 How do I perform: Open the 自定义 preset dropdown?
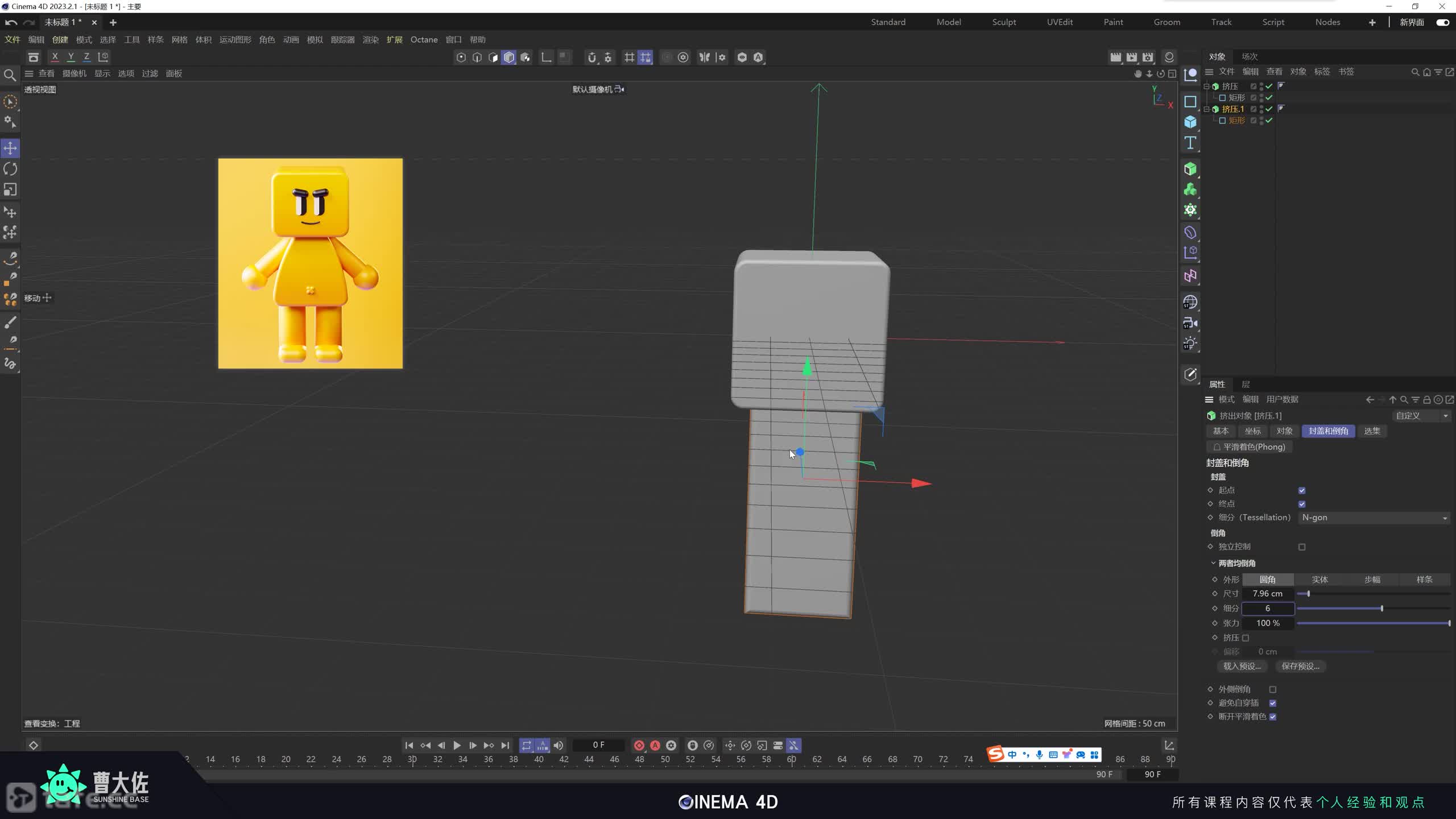click(x=1421, y=416)
